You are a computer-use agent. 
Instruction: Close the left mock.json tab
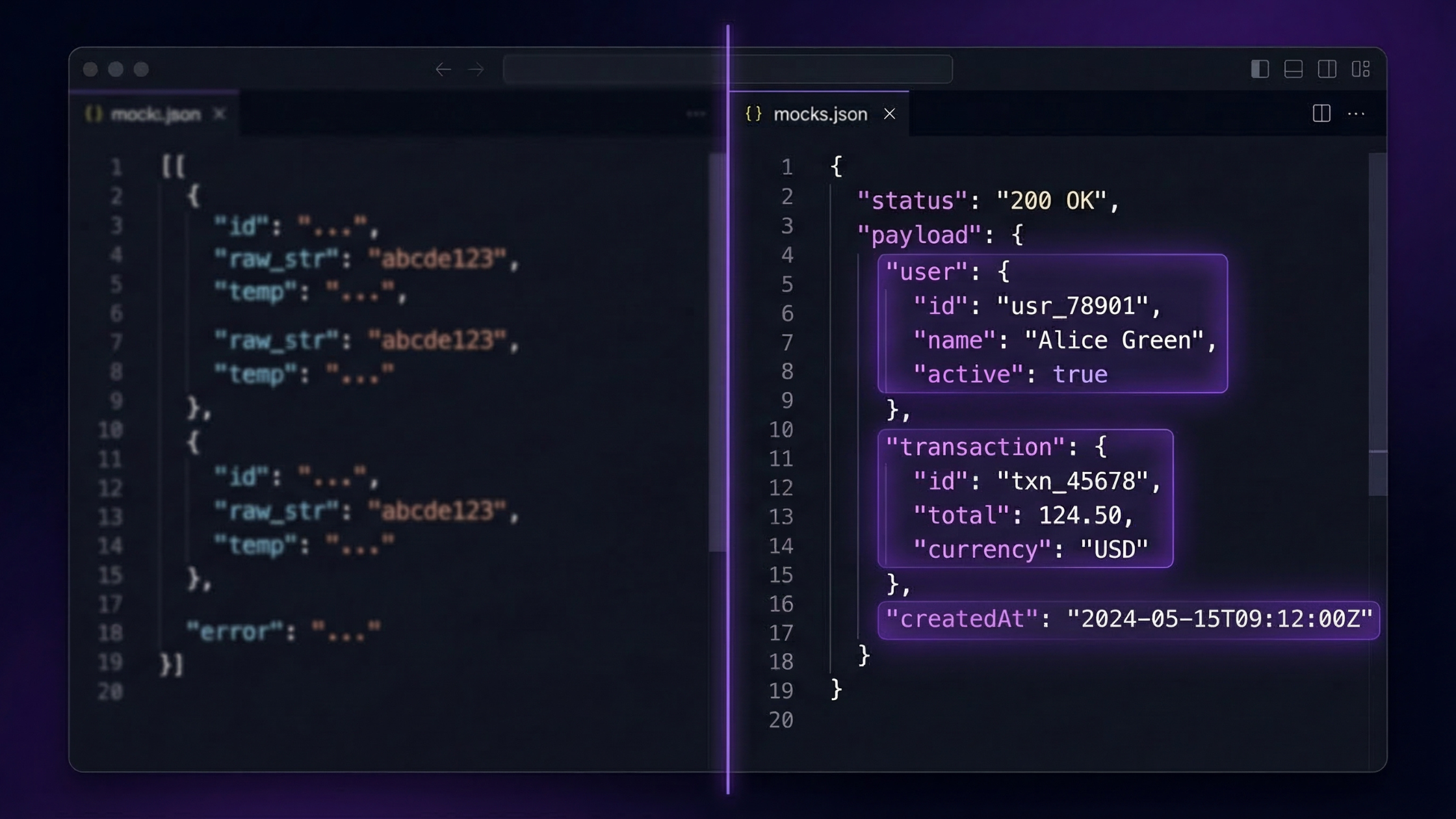(x=220, y=114)
